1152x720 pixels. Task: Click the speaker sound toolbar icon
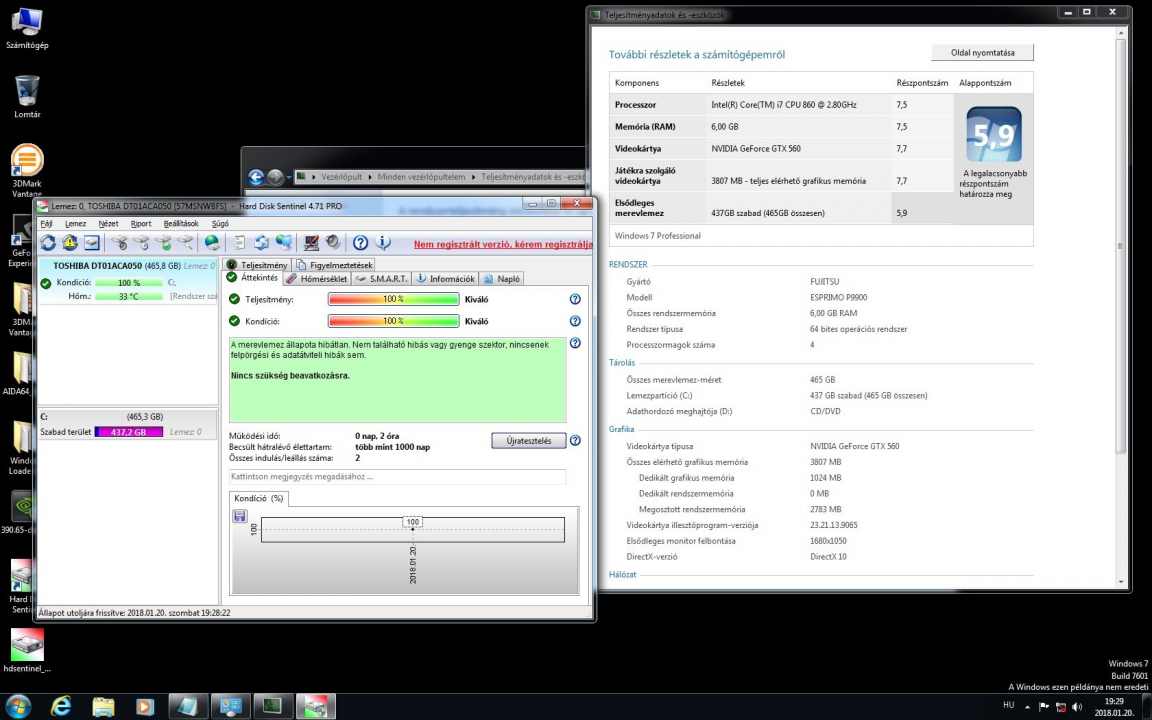333,242
